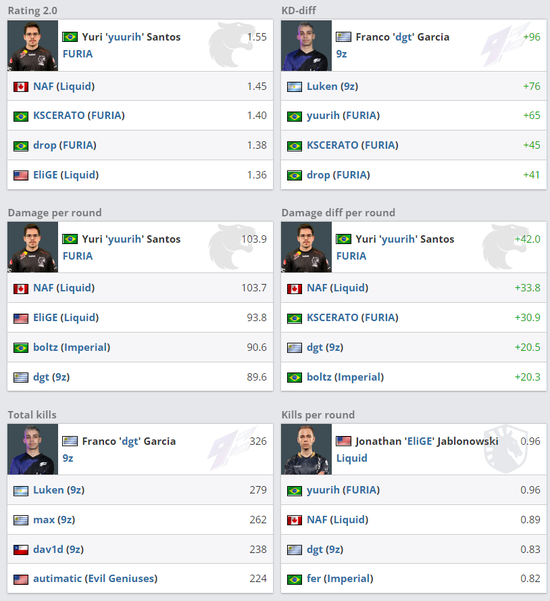The image size is (550, 601).
Task: Open Franco 'dgt' Garcia in KD-diff
Action: 402,37
